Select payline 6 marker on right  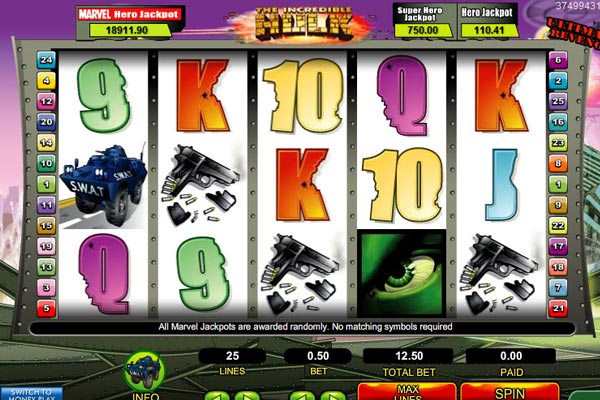pos(558,60)
